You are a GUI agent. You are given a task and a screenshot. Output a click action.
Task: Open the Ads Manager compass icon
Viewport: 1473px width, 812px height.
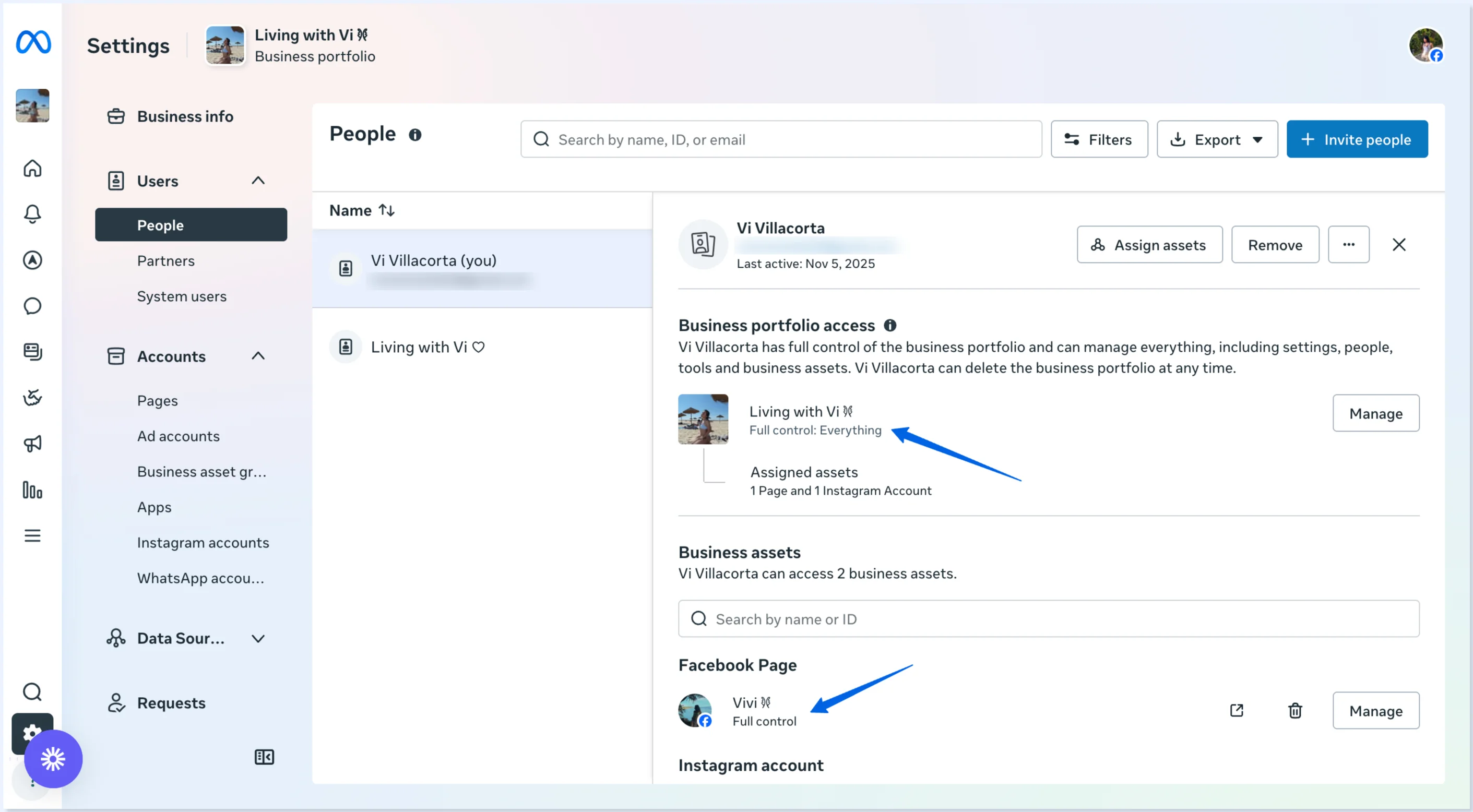point(32,260)
